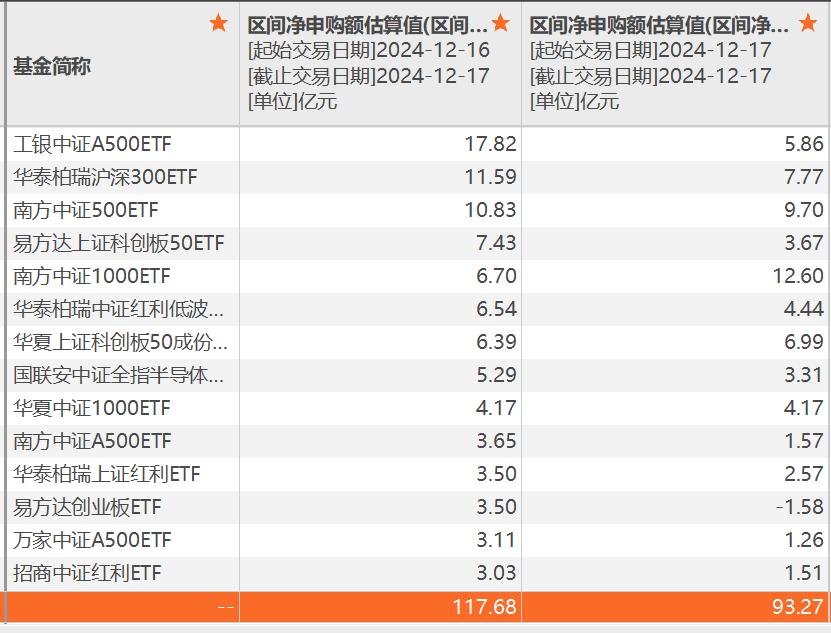831x633 pixels.
Task: Select 易方达上证科创板50ETF row
Action: pos(119,243)
